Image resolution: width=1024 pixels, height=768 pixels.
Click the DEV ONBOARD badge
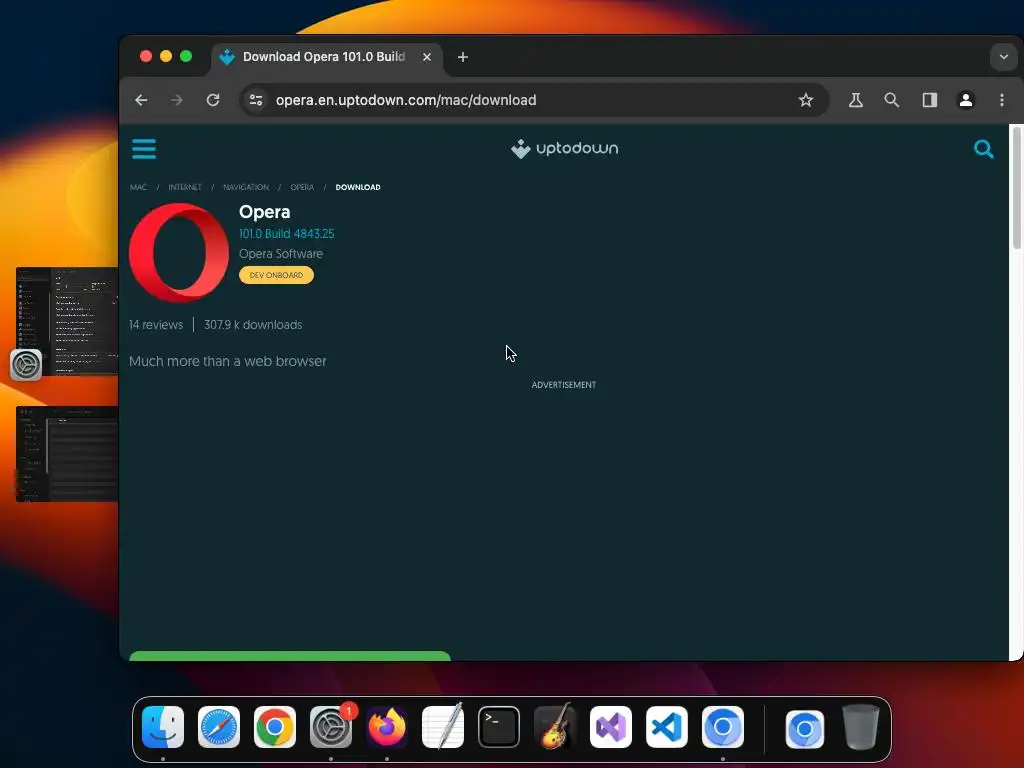276,275
